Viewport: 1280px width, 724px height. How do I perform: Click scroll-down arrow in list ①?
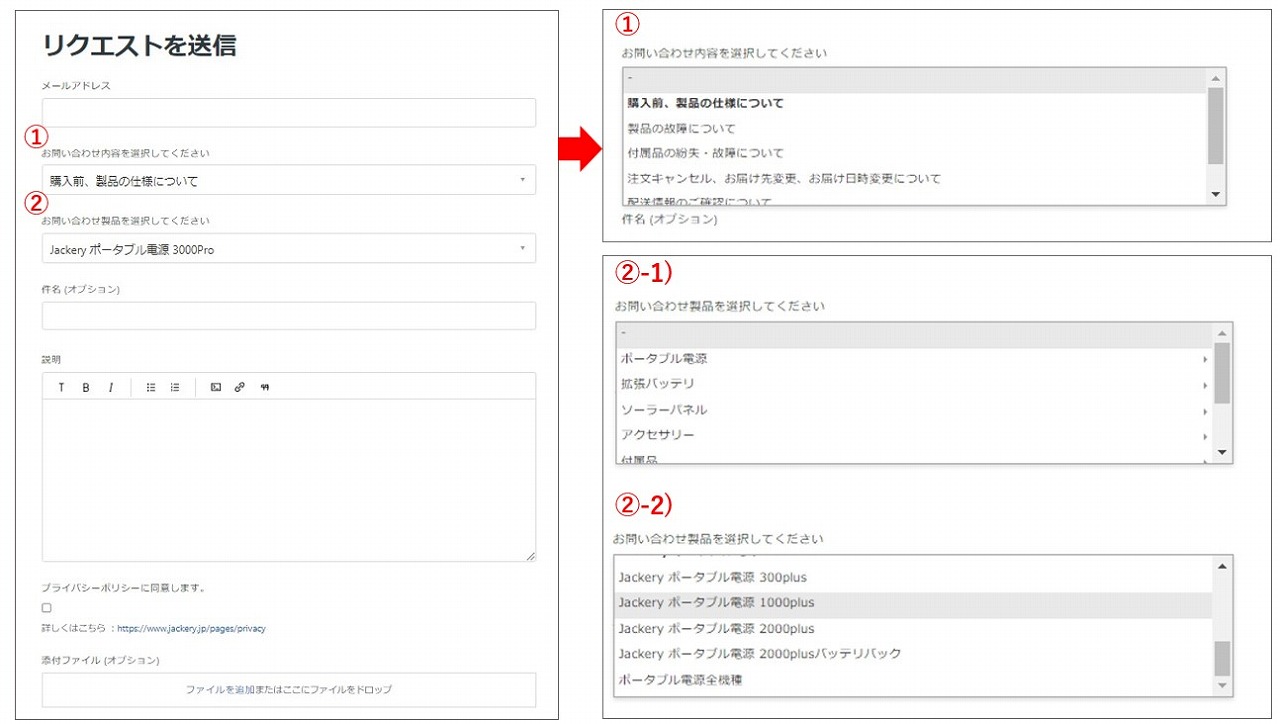(1216, 194)
